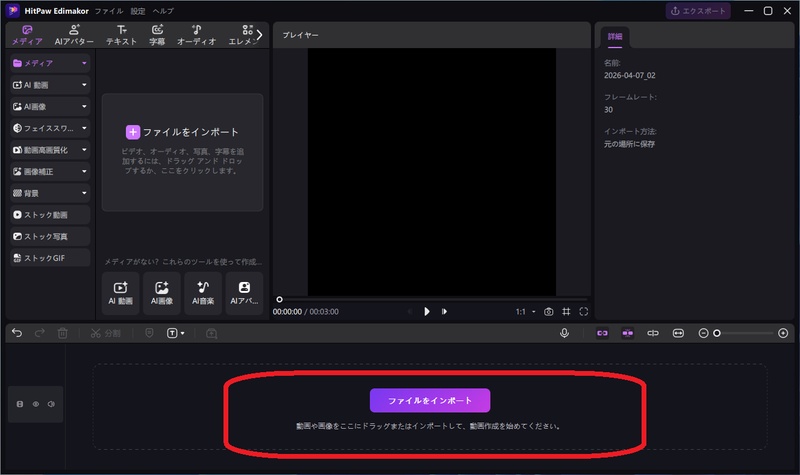The height and width of the screenshot is (475, 800).
Task: Click the HitPaw Edimakor logo icon
Action: coord(13,10)
